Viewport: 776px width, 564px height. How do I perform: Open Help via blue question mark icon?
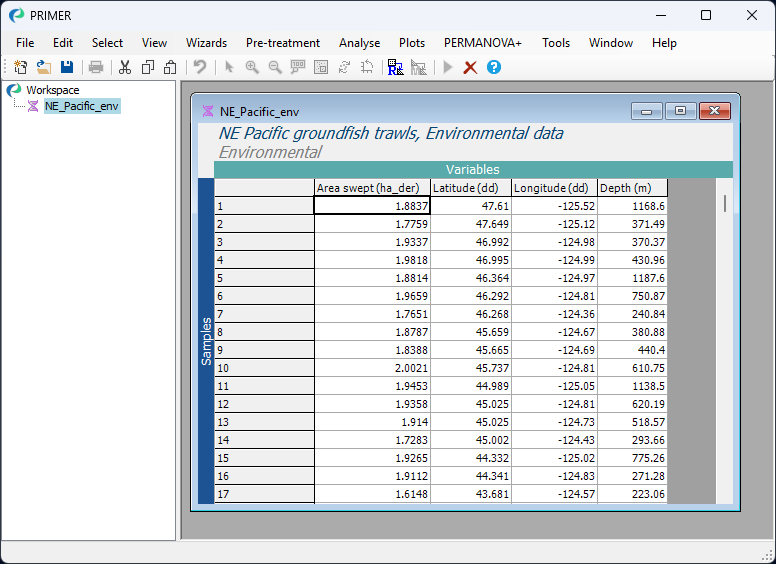click(x=493, y=67)
